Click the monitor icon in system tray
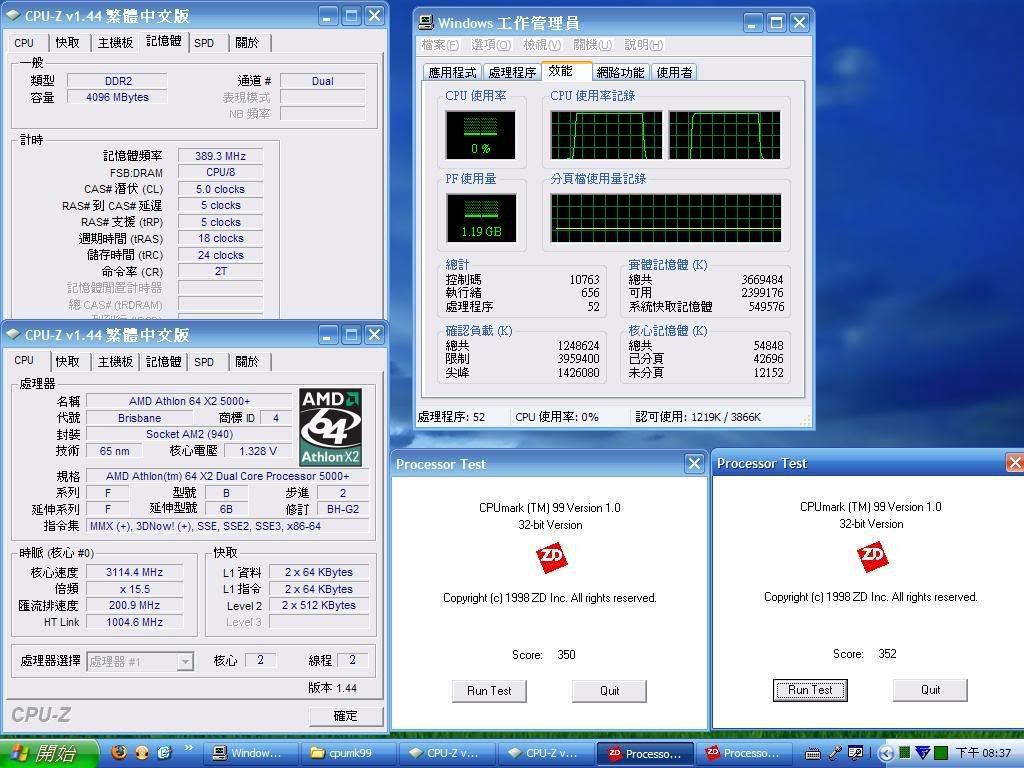This screenshot has height=768, width=1024. click(x=856, y=753)
